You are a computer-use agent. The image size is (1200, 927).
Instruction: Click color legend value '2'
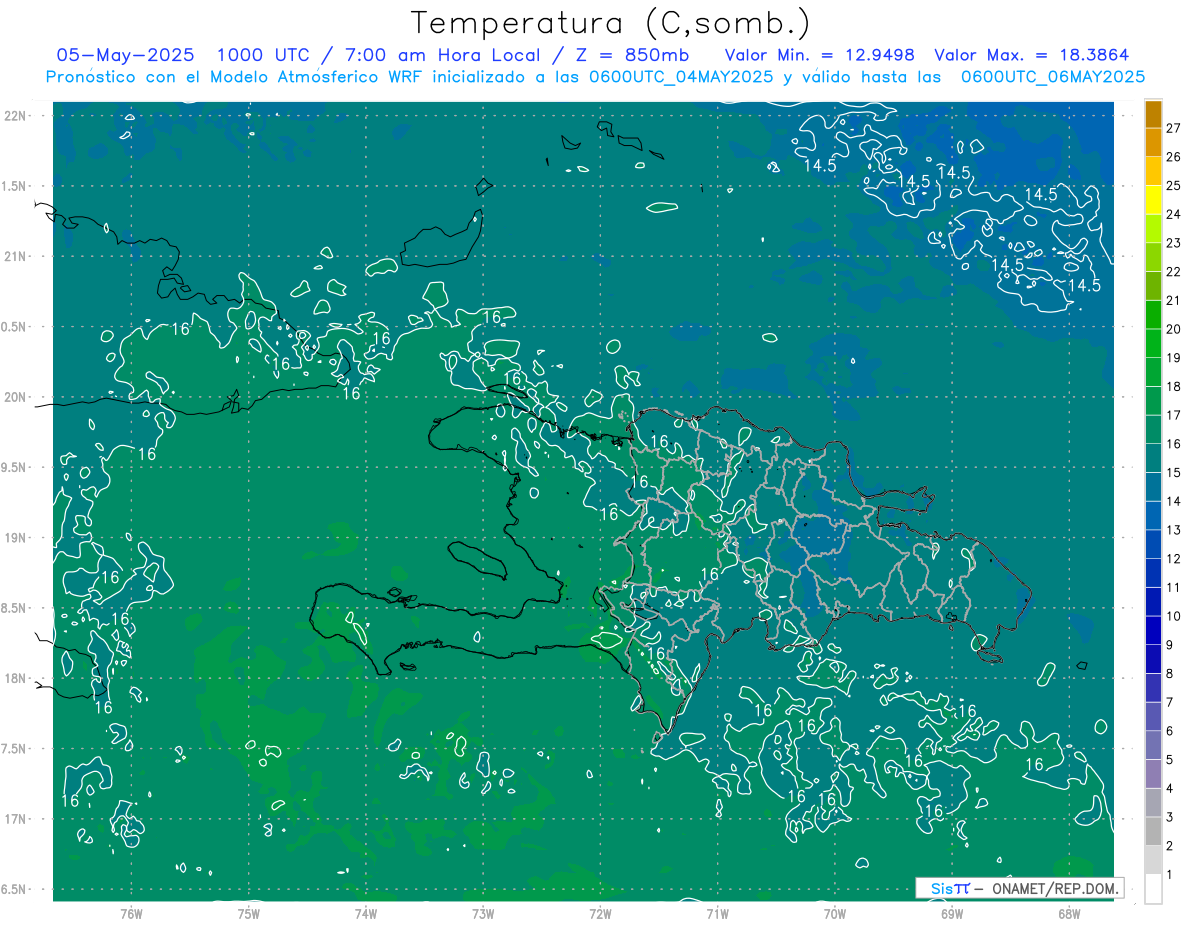(x=1170, y=846)
